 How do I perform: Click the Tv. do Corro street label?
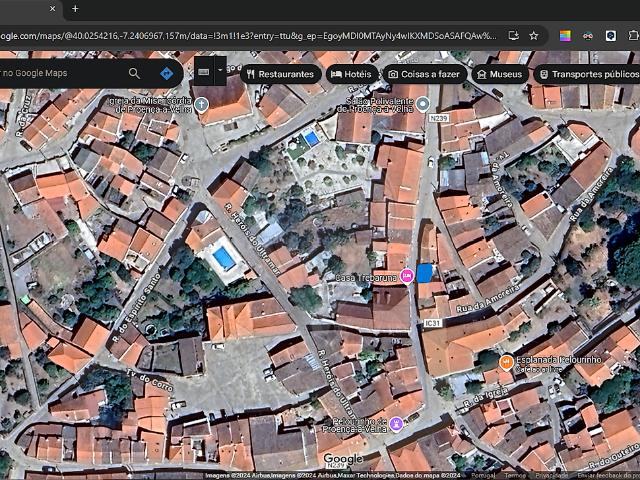click(149, 379)
